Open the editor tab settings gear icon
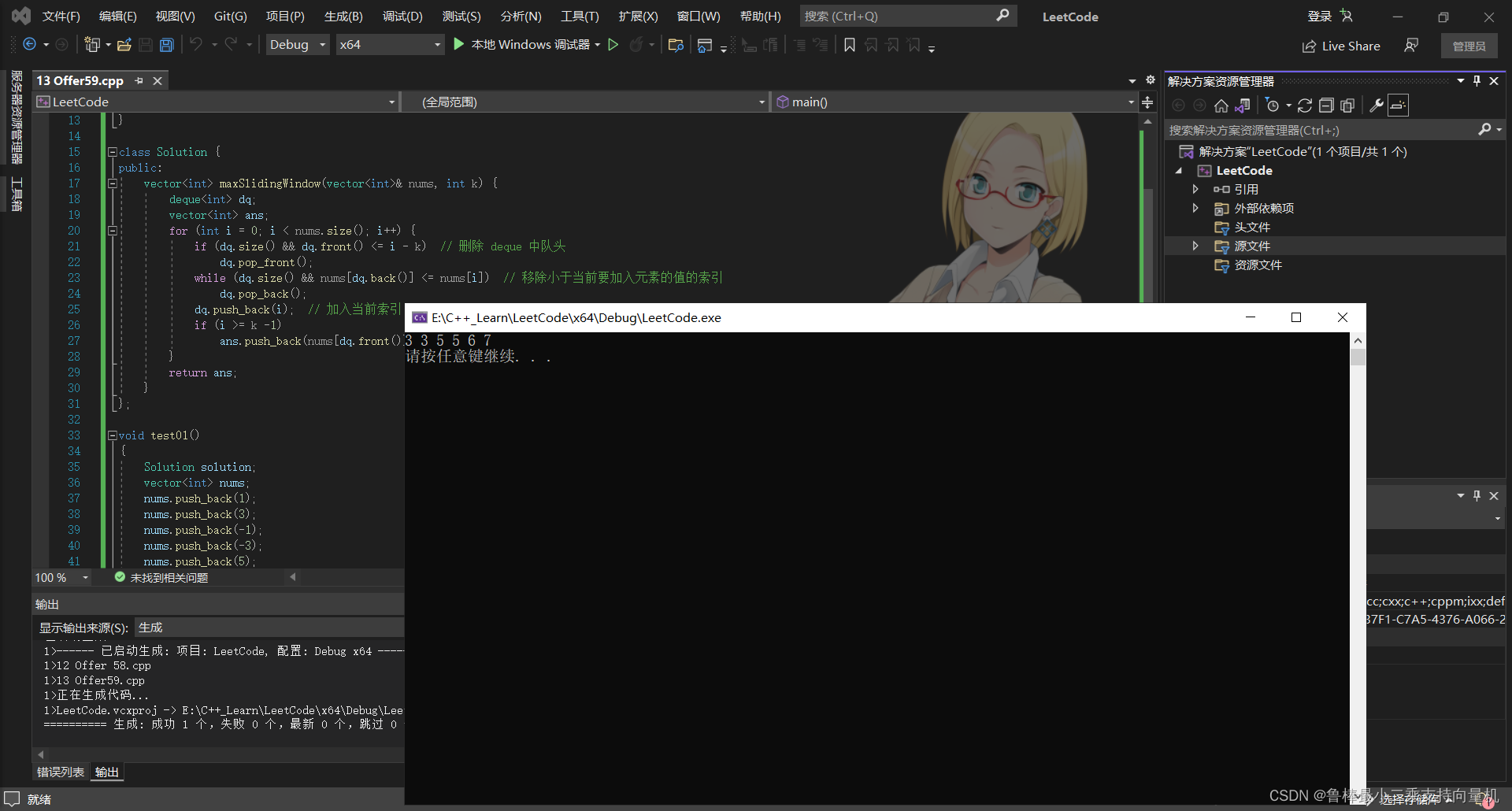The image size is (1512, 811). click(1151, 80)
